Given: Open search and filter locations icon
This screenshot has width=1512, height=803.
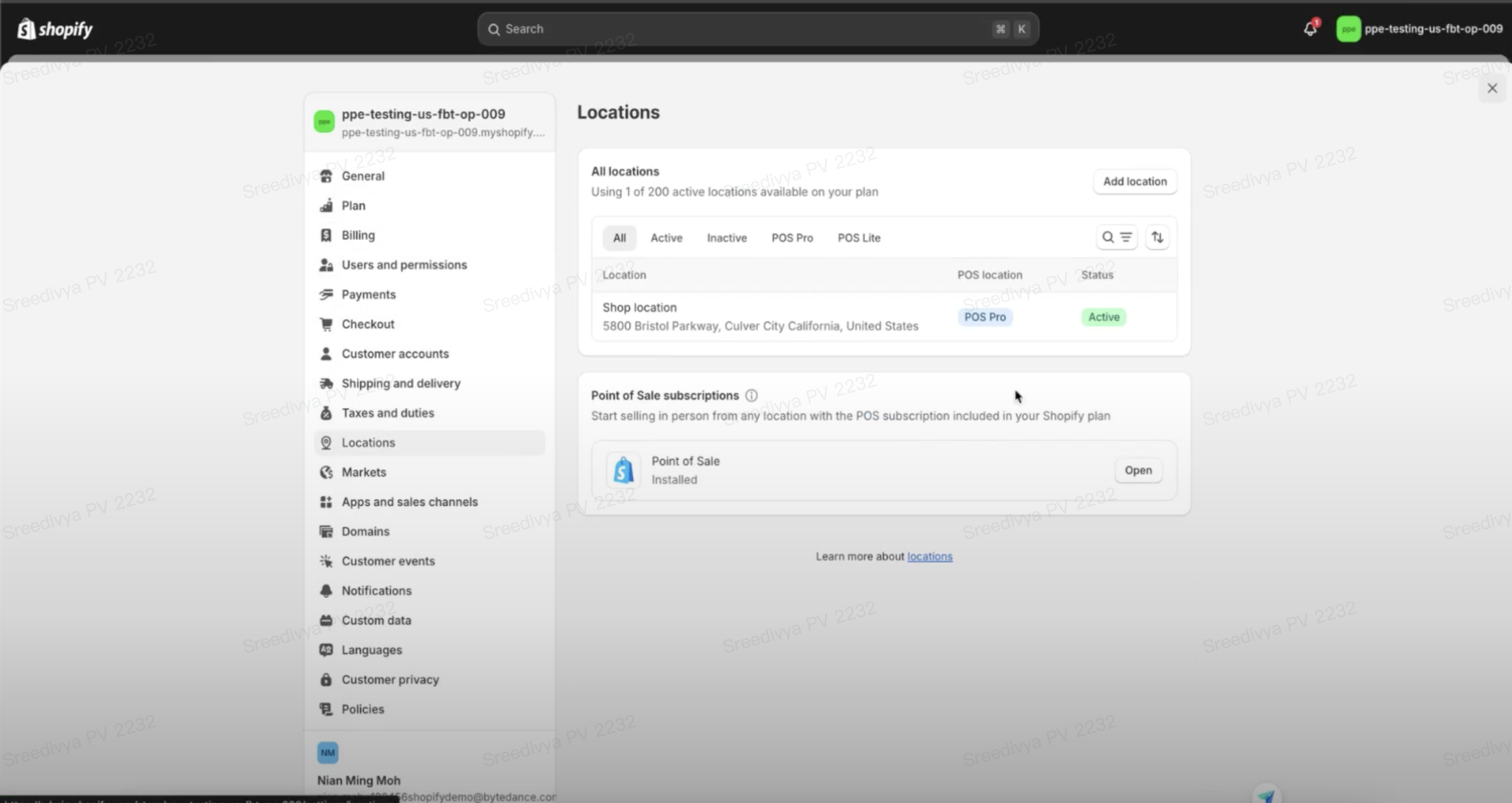Looking at the screenshot, I should [x=1116, y=237].
